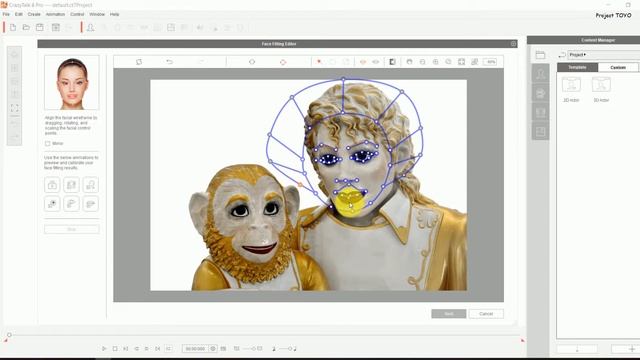Click the Open Project folder icon

click(26, 27)
